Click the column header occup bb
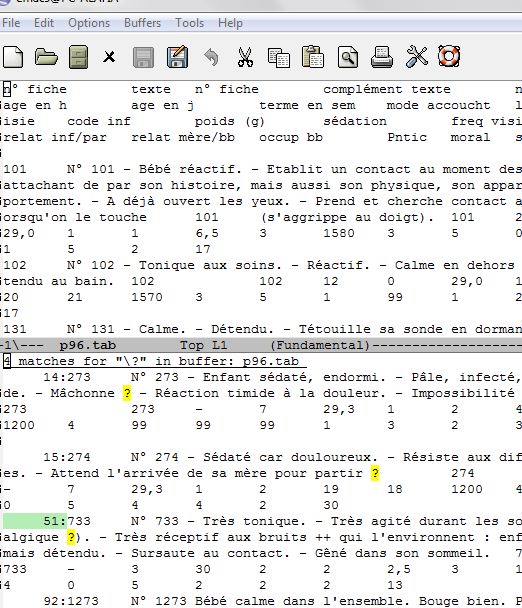The image size is (522, 608). pos(291,138)
